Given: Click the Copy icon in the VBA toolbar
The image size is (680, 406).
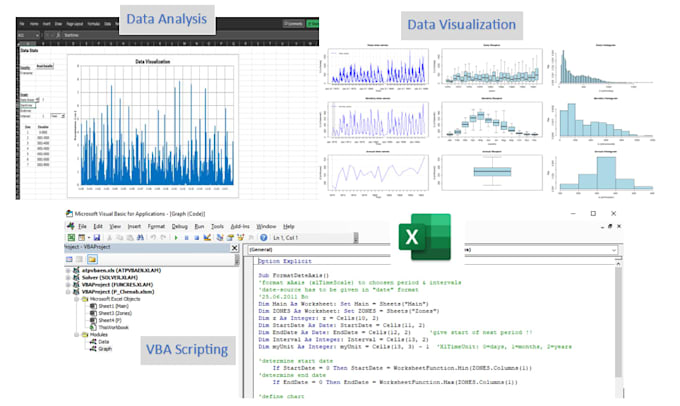Looking at the screenshot, I should tap(120, 238).
